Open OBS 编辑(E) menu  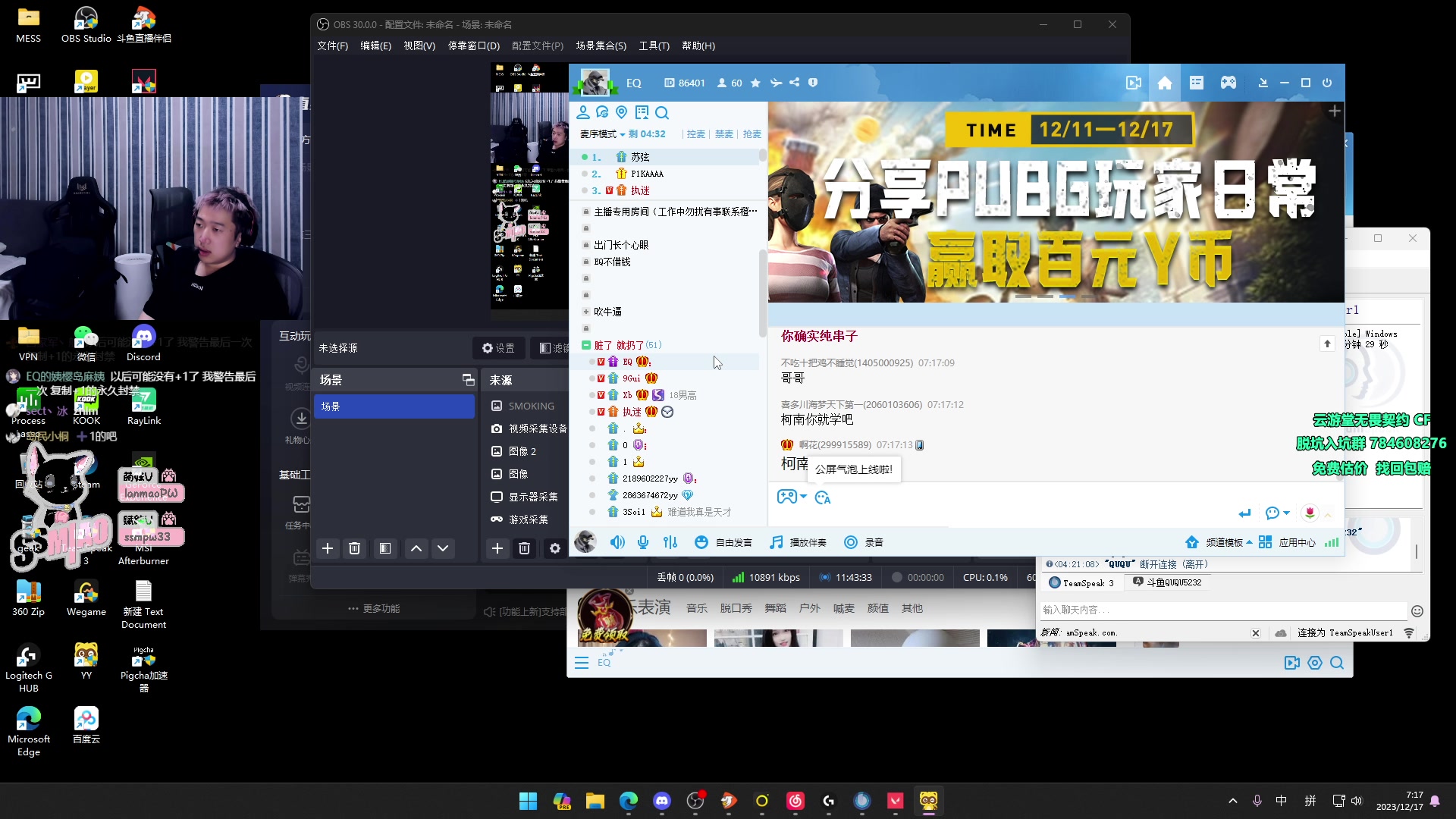click(375, 45)
